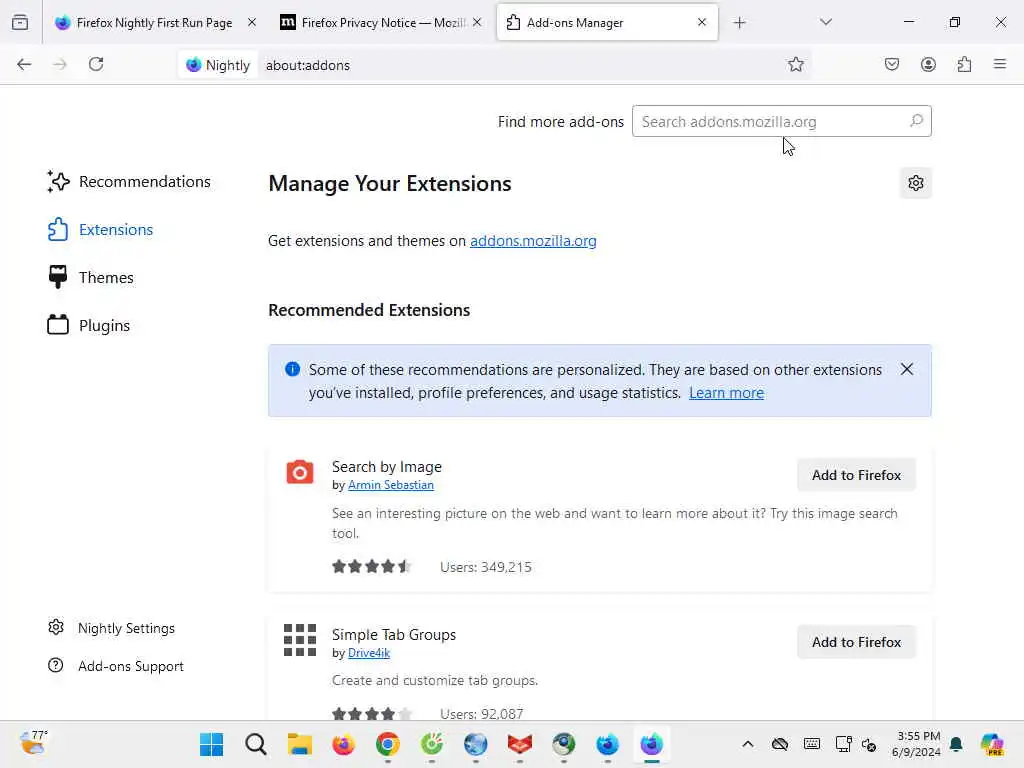The width and height of the screenshot is (1024, 768).
Task: Click the Search by Image extension title
Action: 387,467
